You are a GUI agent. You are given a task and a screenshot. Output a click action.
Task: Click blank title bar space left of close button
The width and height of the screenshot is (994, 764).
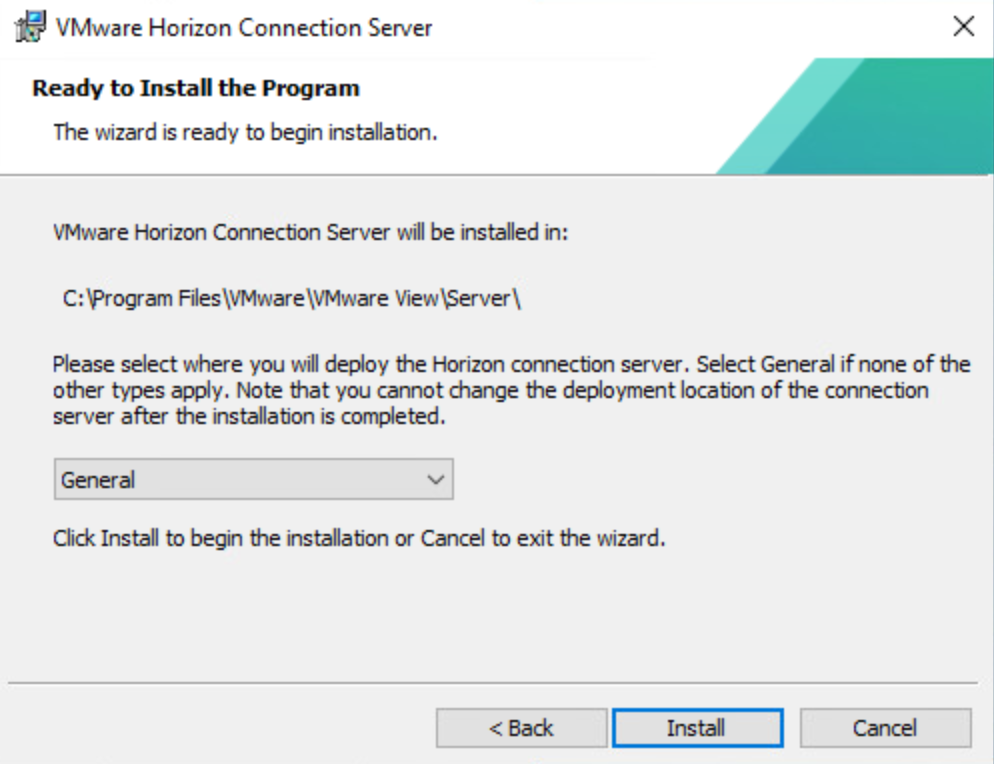tap(700, 27)
